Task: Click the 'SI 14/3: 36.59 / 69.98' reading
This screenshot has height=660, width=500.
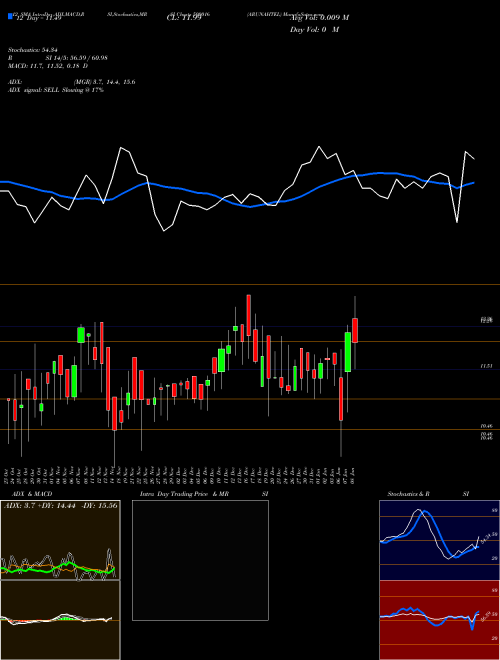Action: point(76,58)
